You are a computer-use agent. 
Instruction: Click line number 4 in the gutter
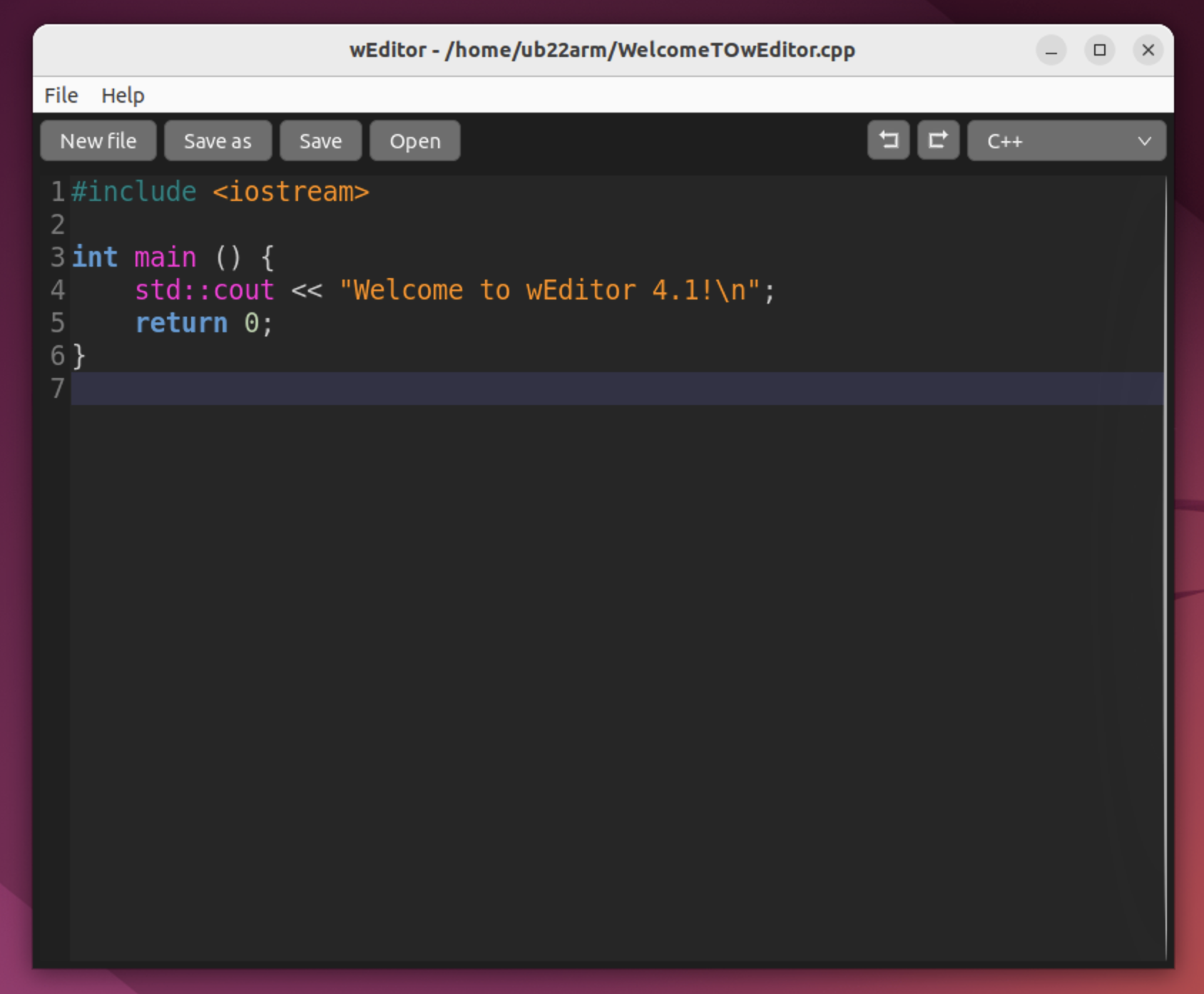pos(58,290)
